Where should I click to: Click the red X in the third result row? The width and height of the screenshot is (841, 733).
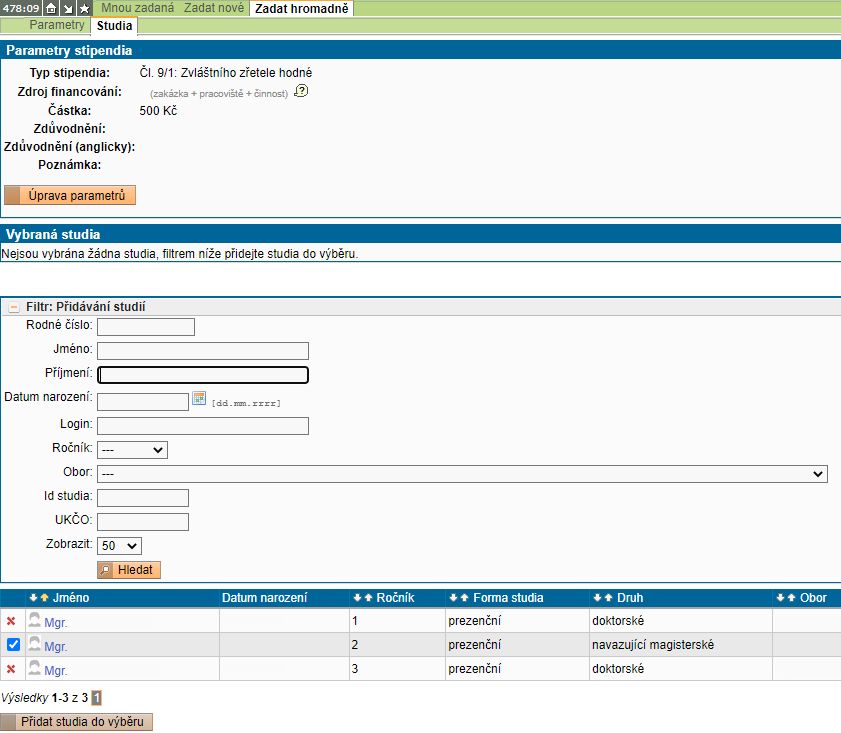point(11,669)
